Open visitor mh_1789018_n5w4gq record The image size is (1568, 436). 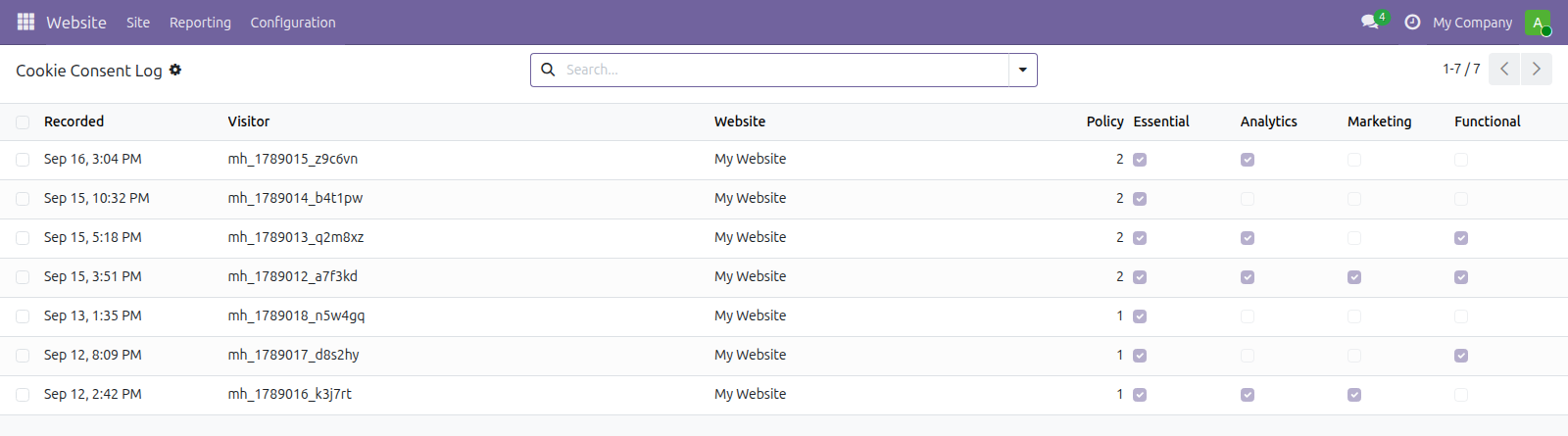click(296, 315)
